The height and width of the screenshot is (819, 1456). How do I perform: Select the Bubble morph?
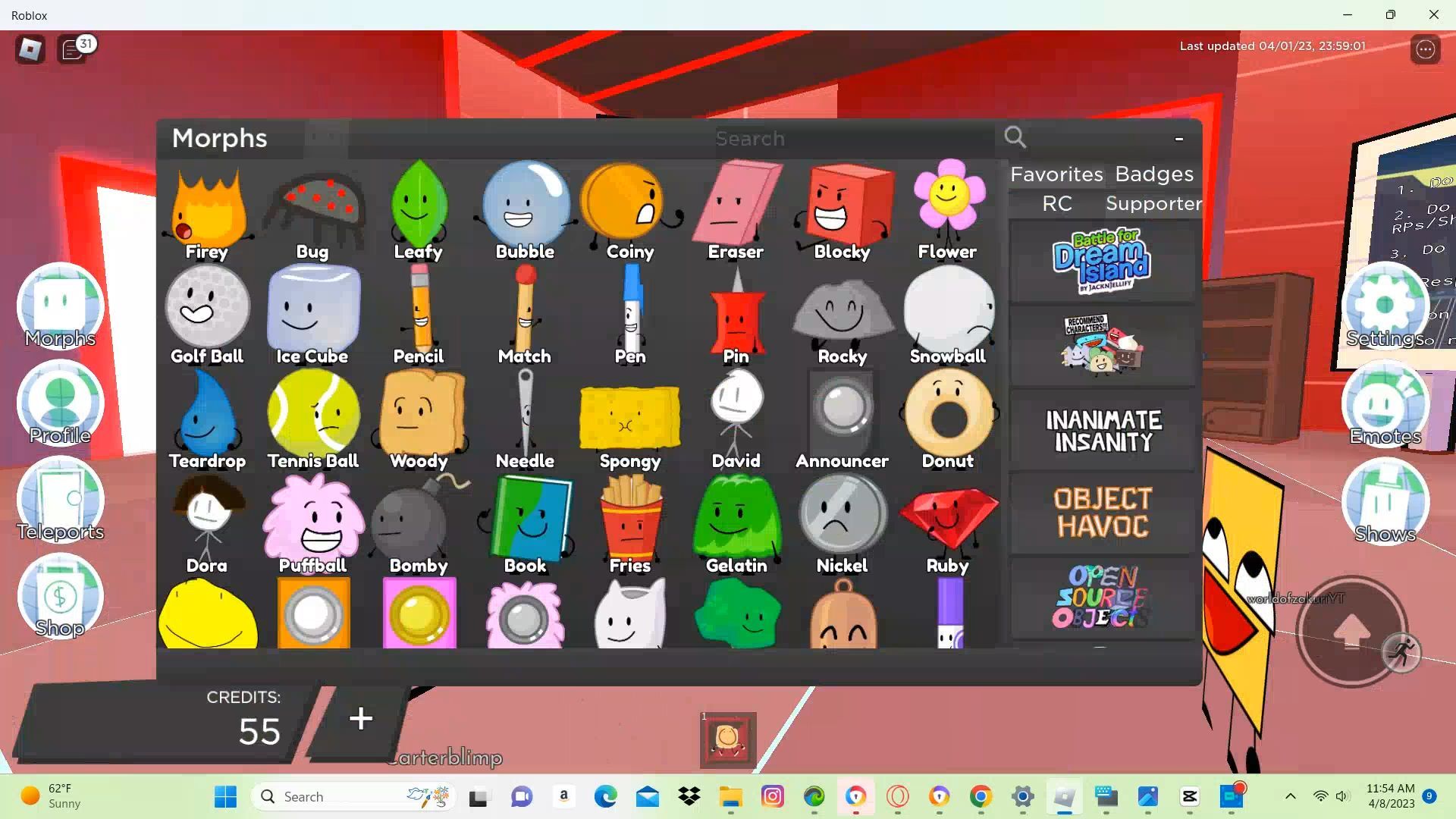click(525, 211)
